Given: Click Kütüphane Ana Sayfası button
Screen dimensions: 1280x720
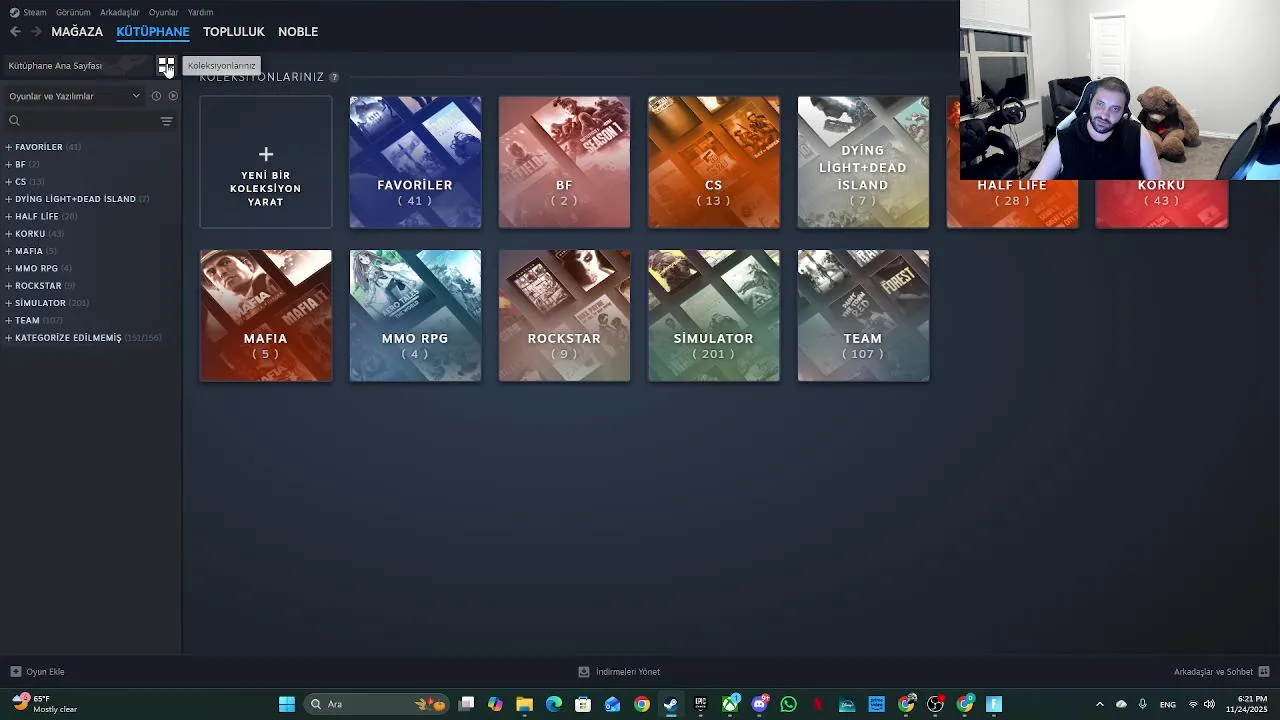Looking at the screenshot, I should tap(78, 66).
